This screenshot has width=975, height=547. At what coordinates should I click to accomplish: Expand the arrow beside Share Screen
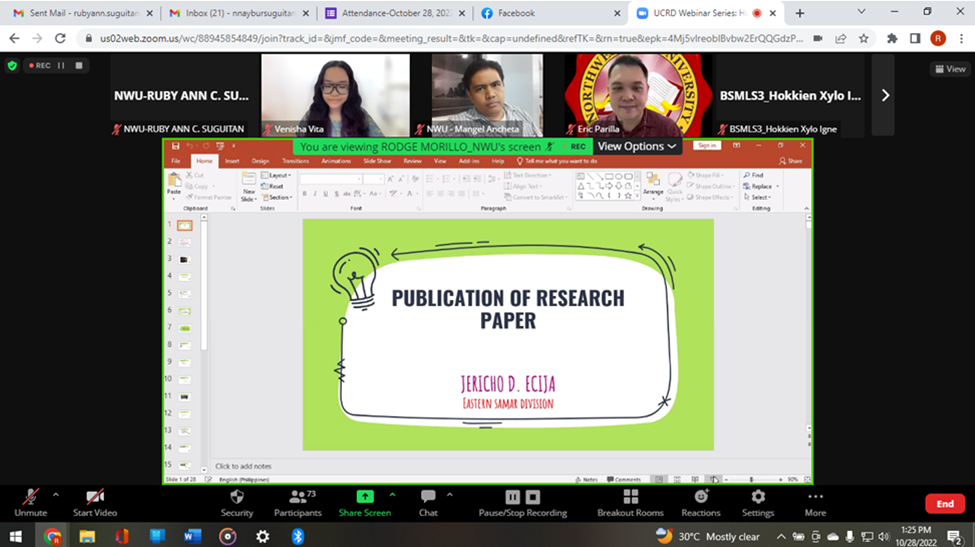(392, 494)
